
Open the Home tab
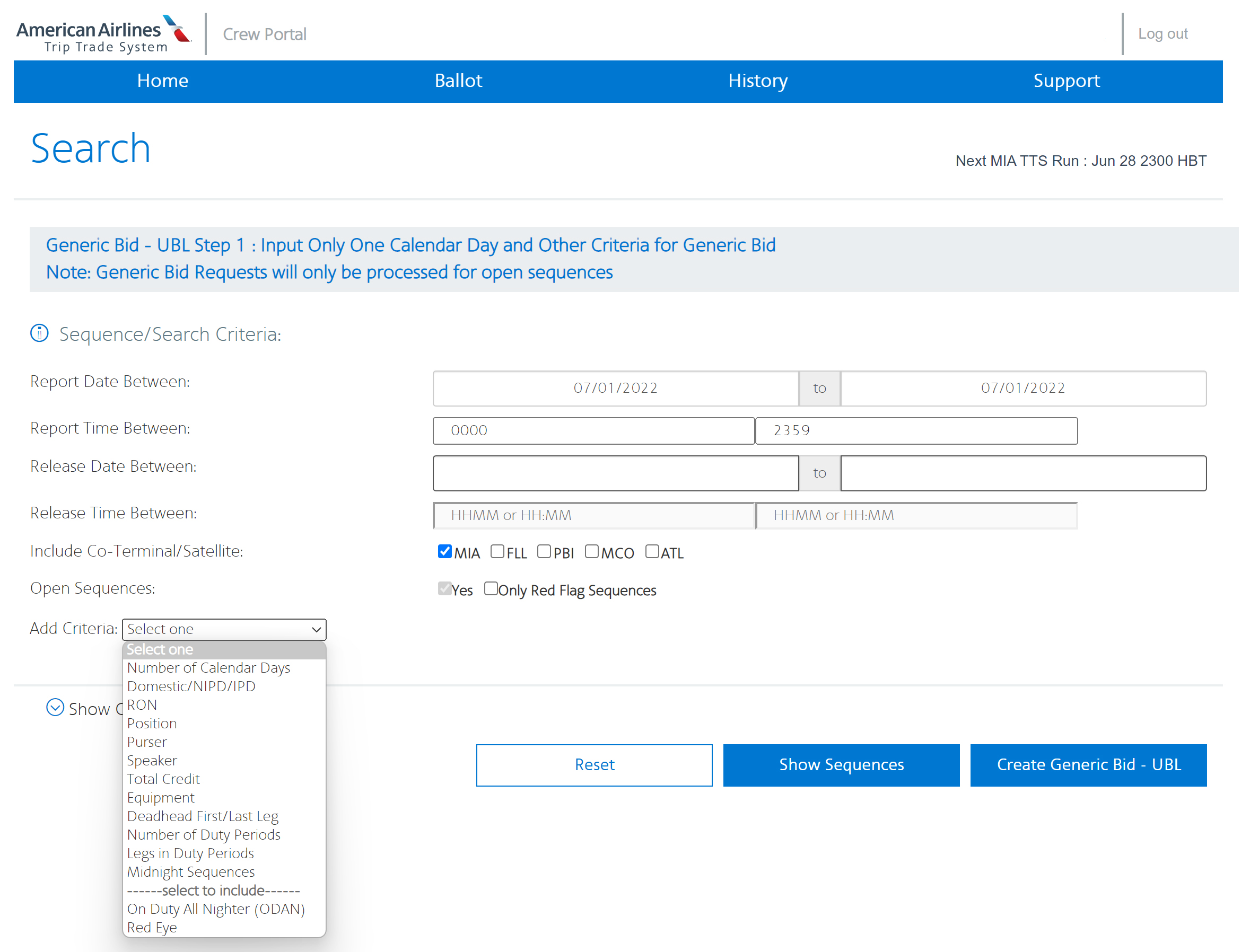pos(162,81)
